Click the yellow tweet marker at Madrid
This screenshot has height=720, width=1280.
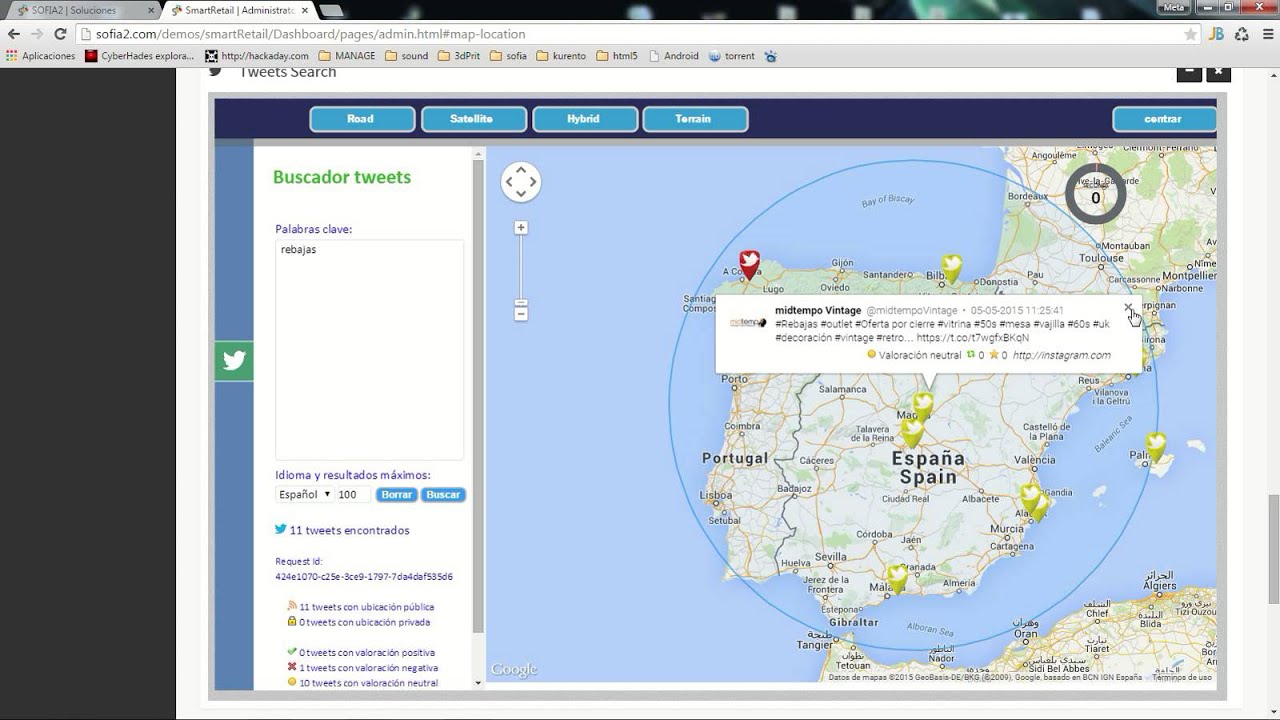922,406
